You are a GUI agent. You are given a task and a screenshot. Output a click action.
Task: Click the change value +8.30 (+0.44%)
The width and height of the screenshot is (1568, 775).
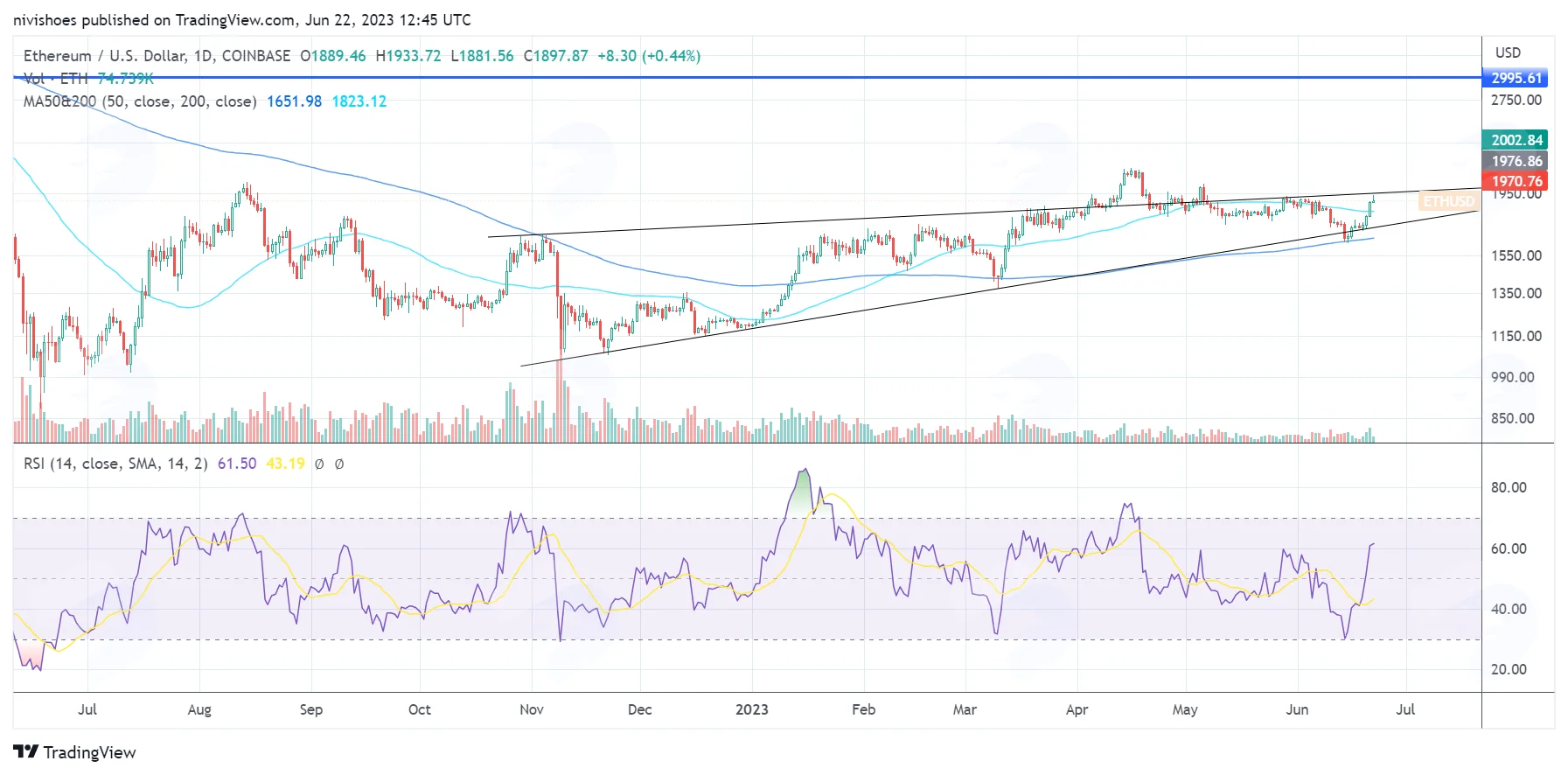tap(649, 56)
